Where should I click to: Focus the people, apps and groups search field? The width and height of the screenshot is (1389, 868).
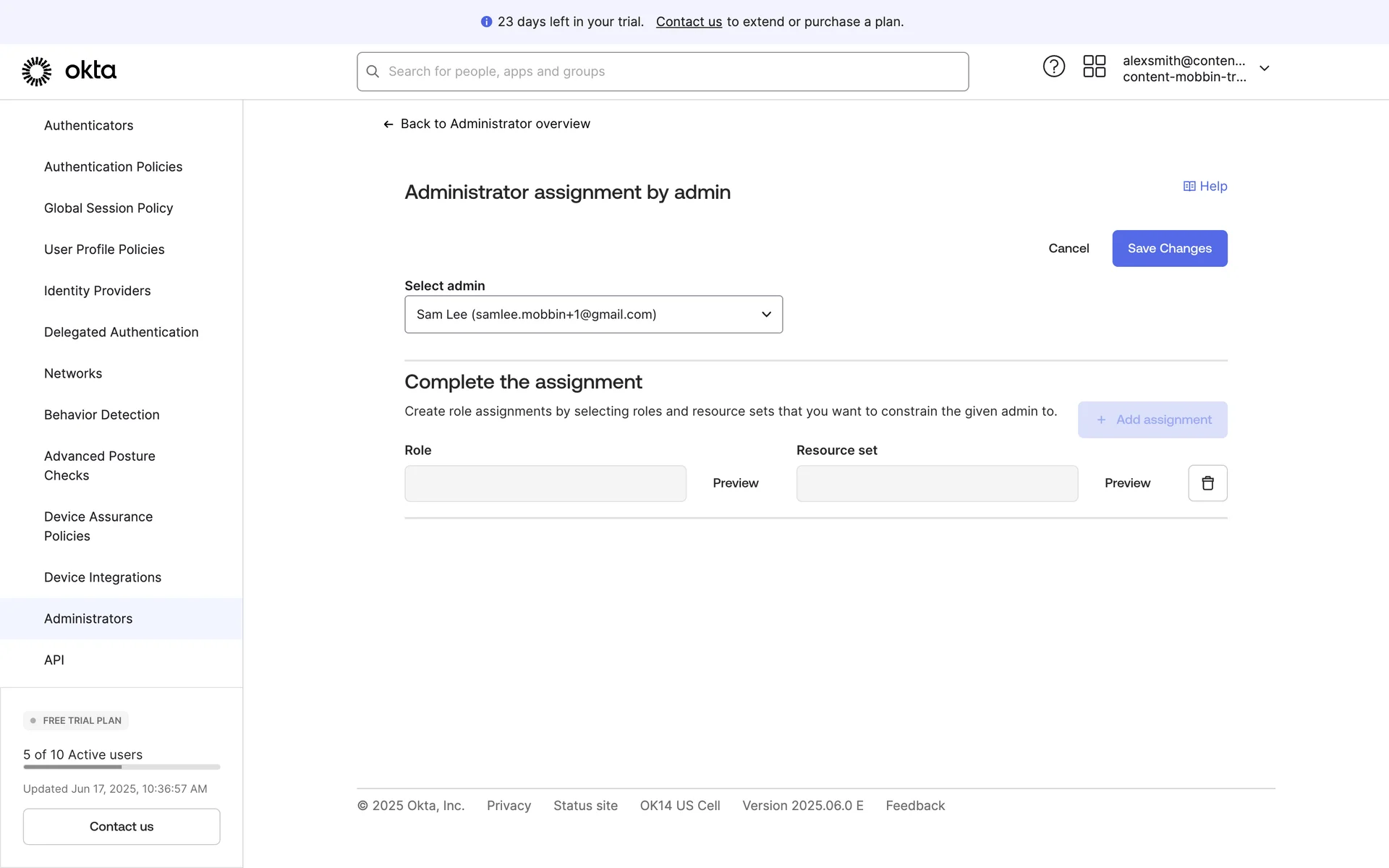tap(673, 72)
